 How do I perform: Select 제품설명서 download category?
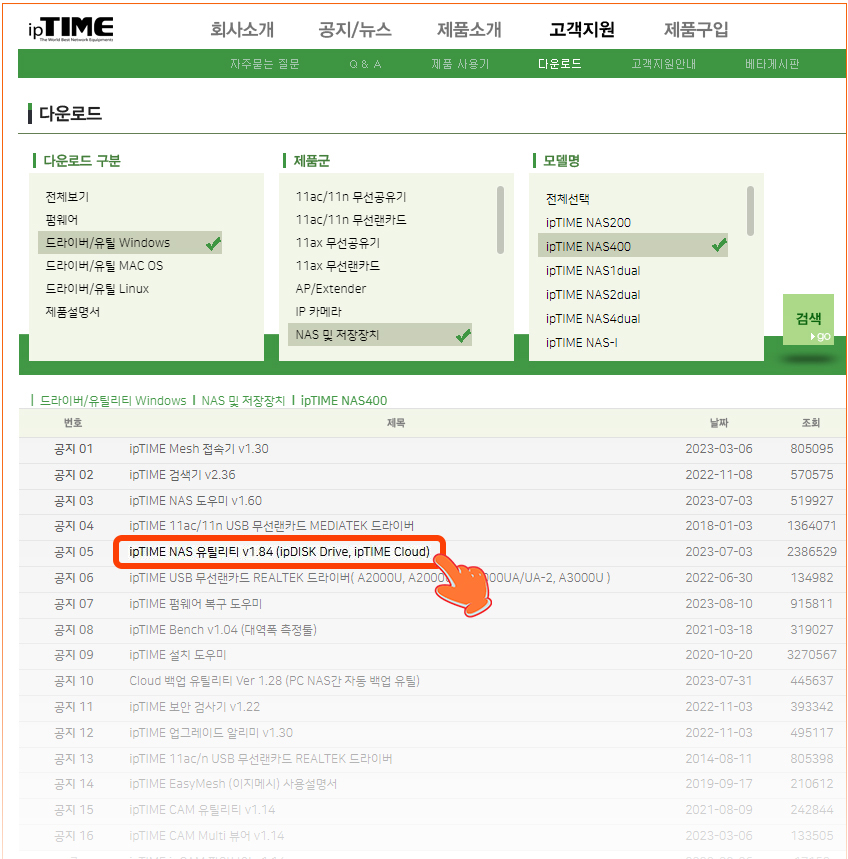tap(72, 312)
